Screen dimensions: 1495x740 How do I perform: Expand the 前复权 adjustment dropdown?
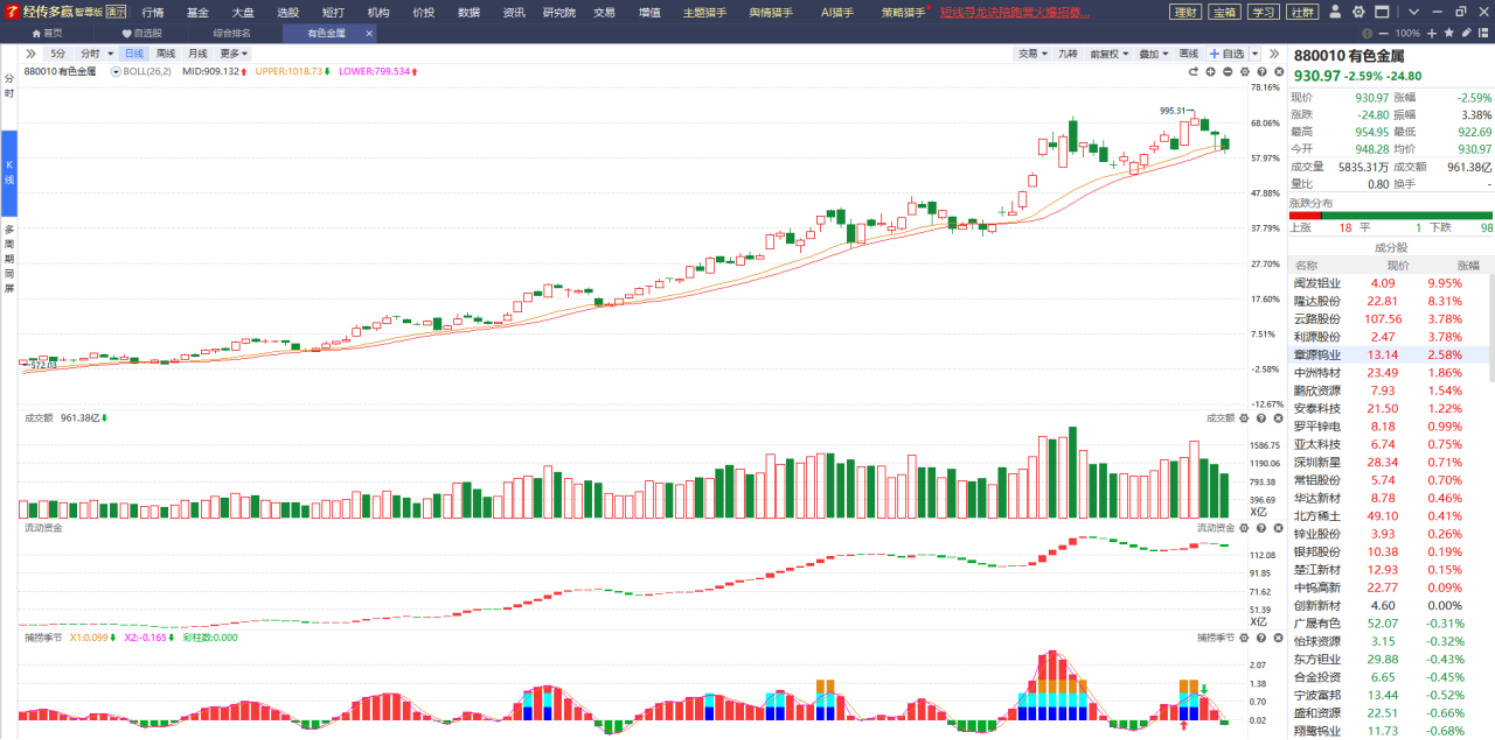[x=1109, y=54]
